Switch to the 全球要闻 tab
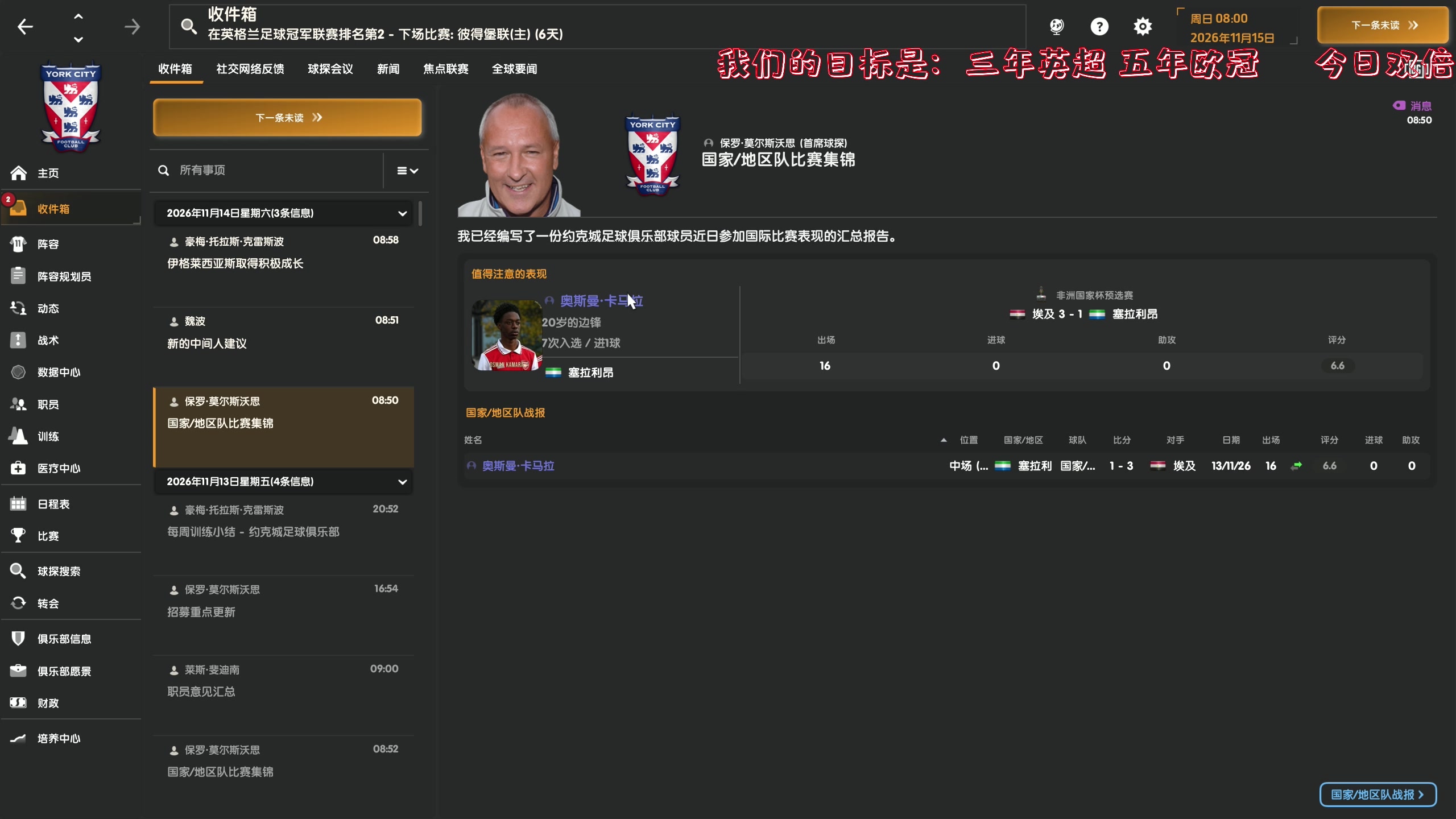 click(515, 68)
